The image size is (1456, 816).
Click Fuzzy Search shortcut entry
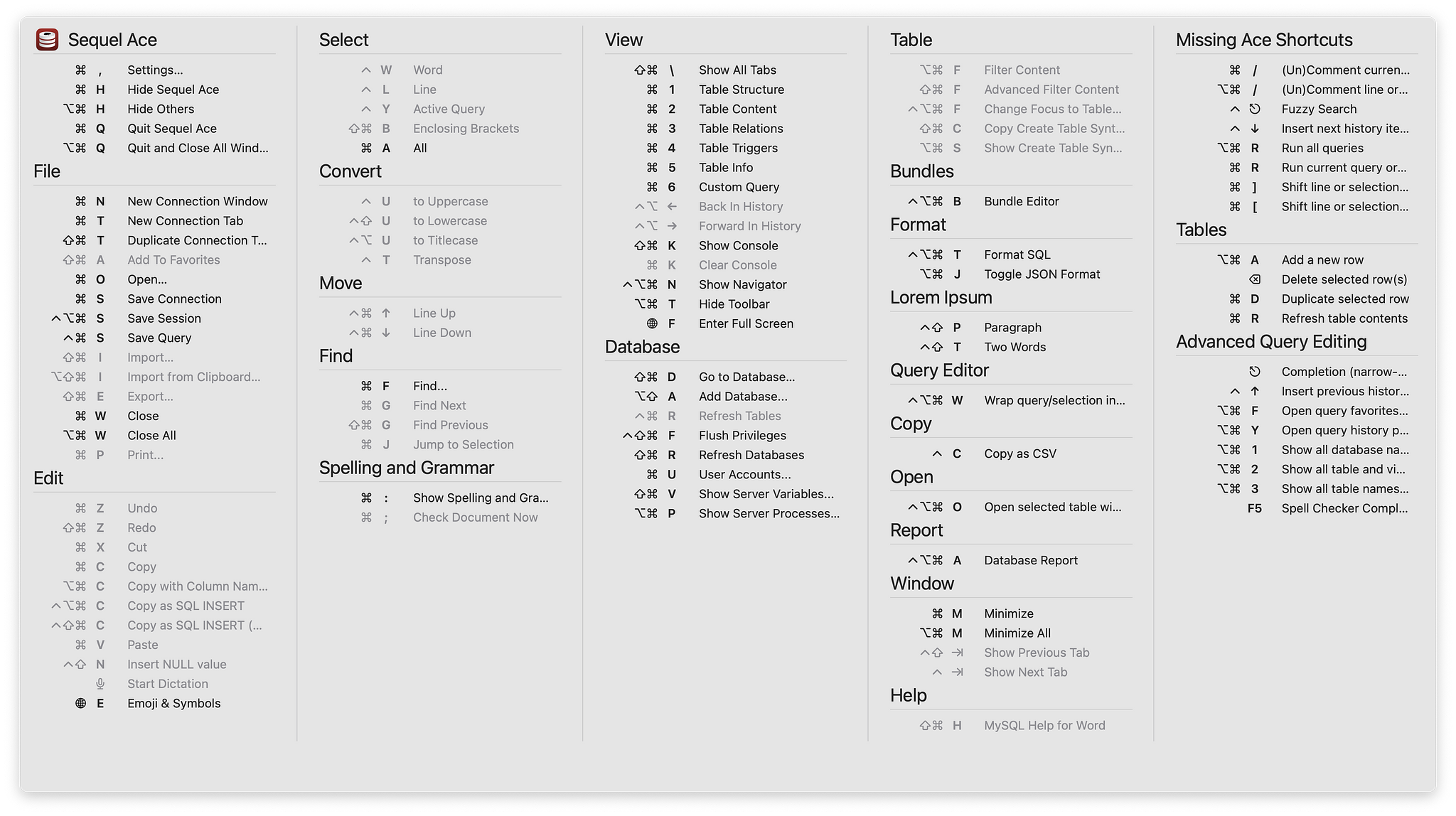point(1316,108)
